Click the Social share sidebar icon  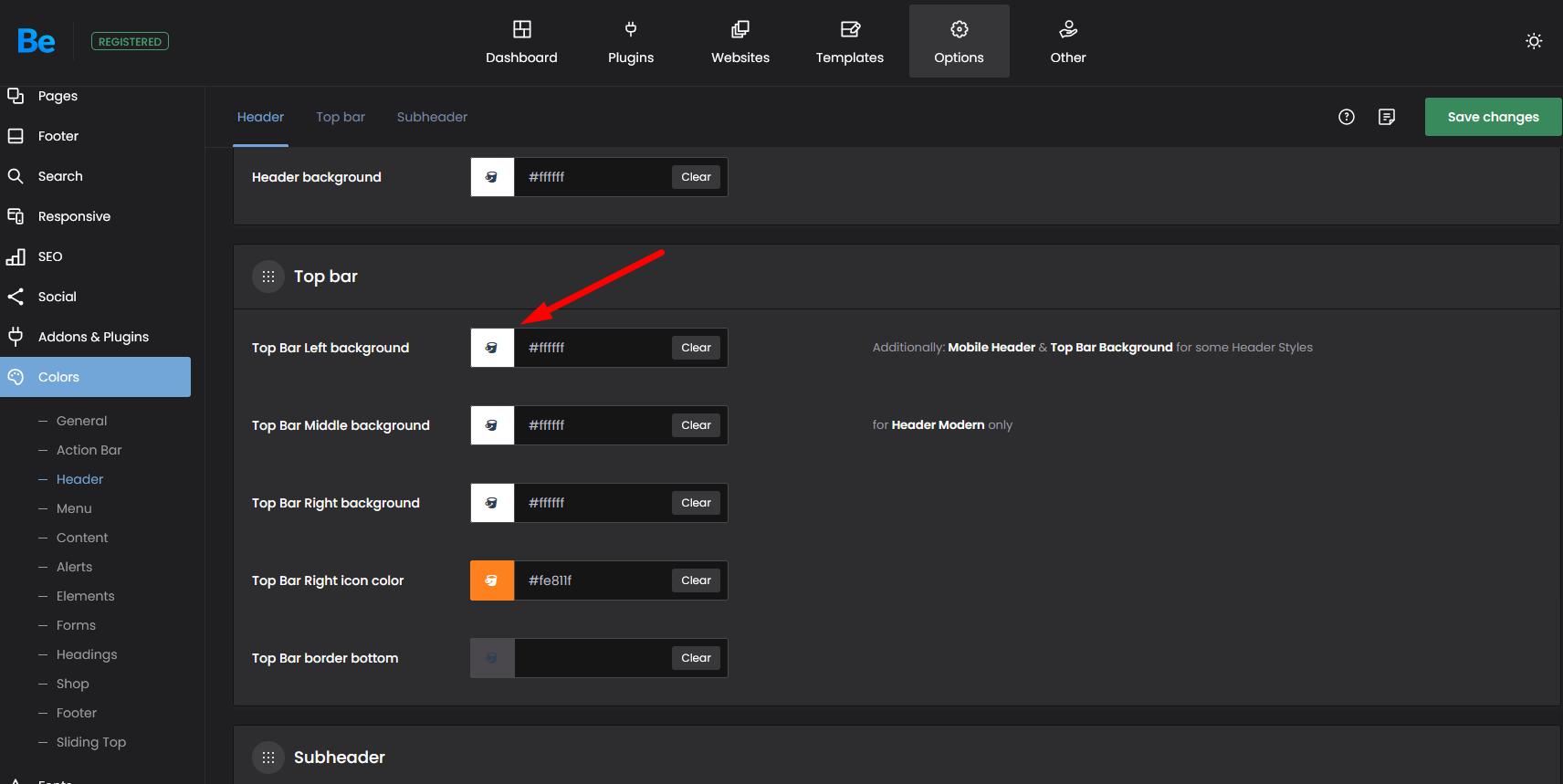(16, 297)
